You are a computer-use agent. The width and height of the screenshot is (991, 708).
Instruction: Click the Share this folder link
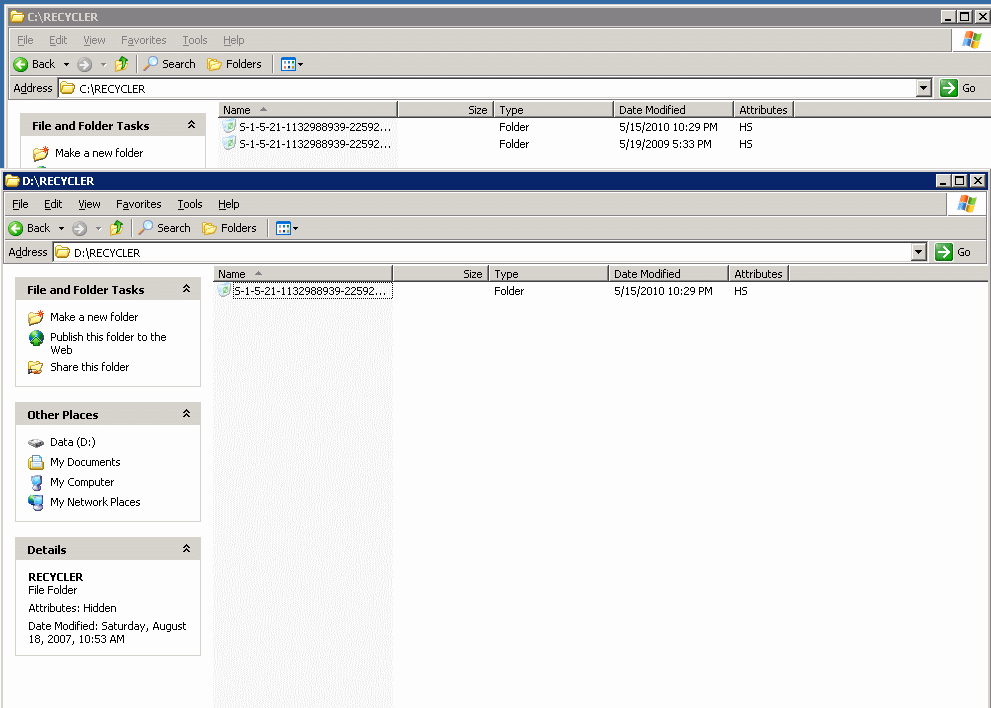tap(88, 367)
